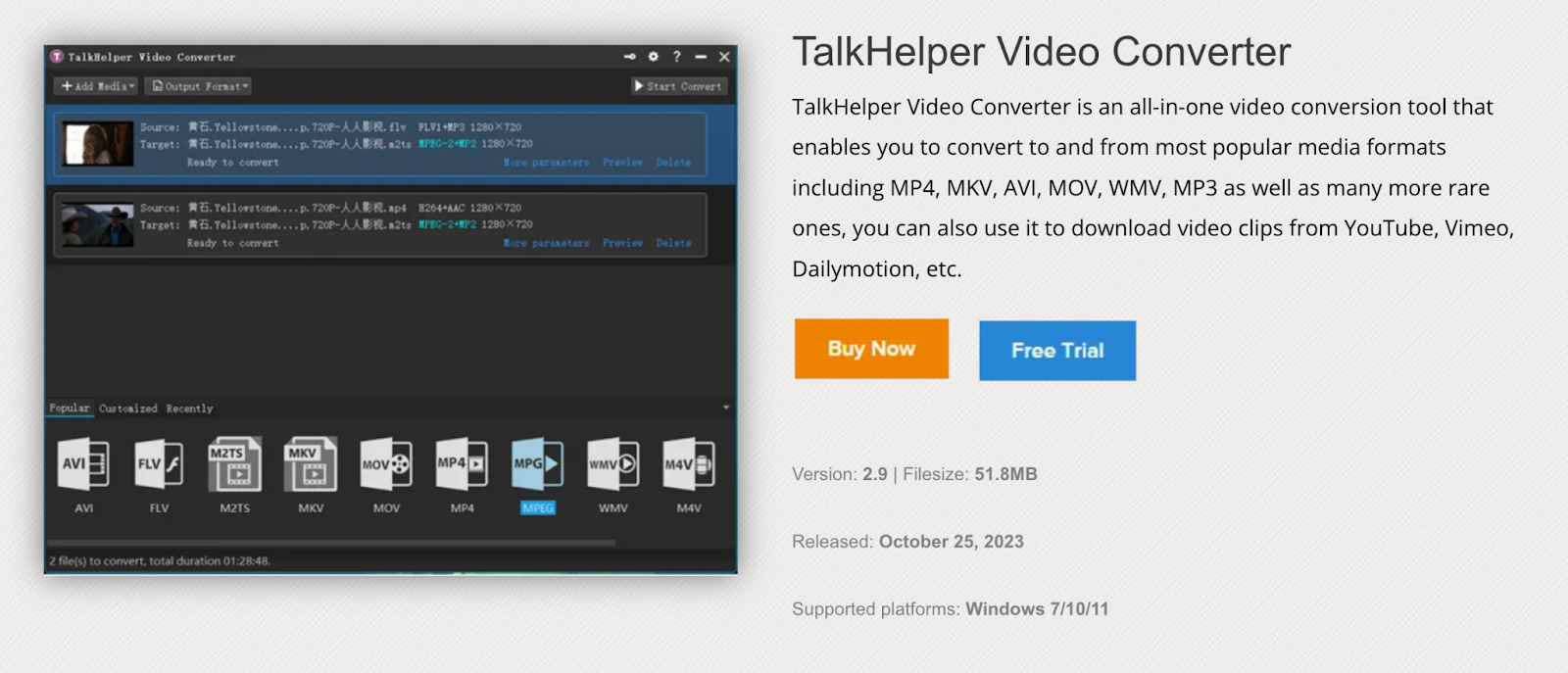This screenshot has width=1568, height=673.
Task: Switch to the Customized tab
Action: coord(127,409)
